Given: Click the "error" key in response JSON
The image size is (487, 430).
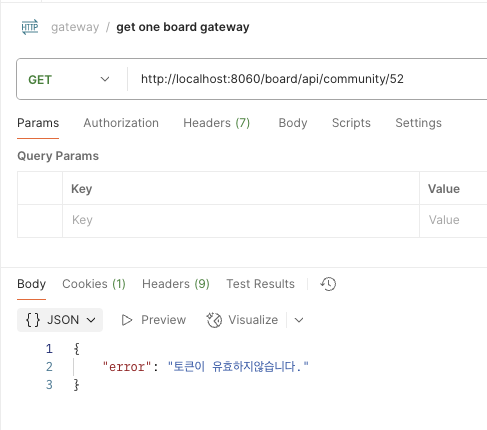Looking at the screenshot, I should (x=126, y=367).
